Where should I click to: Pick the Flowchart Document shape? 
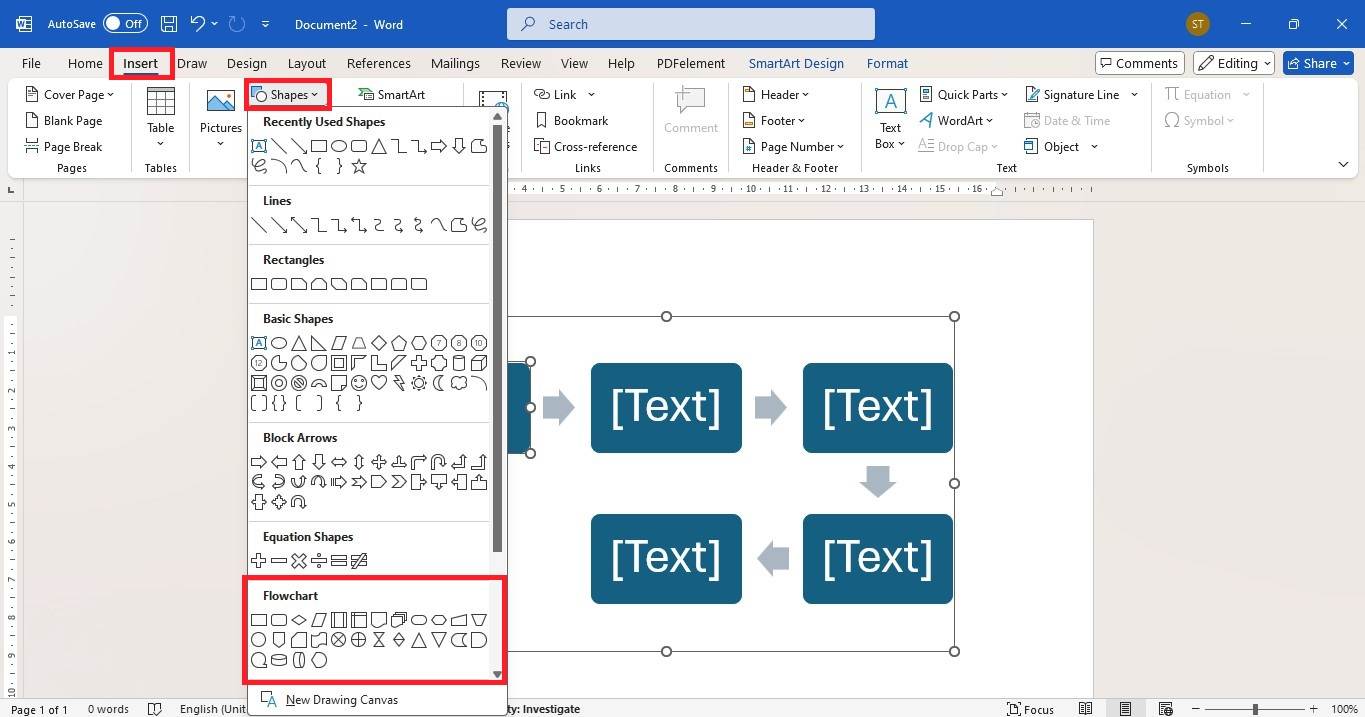click(379, 620)
